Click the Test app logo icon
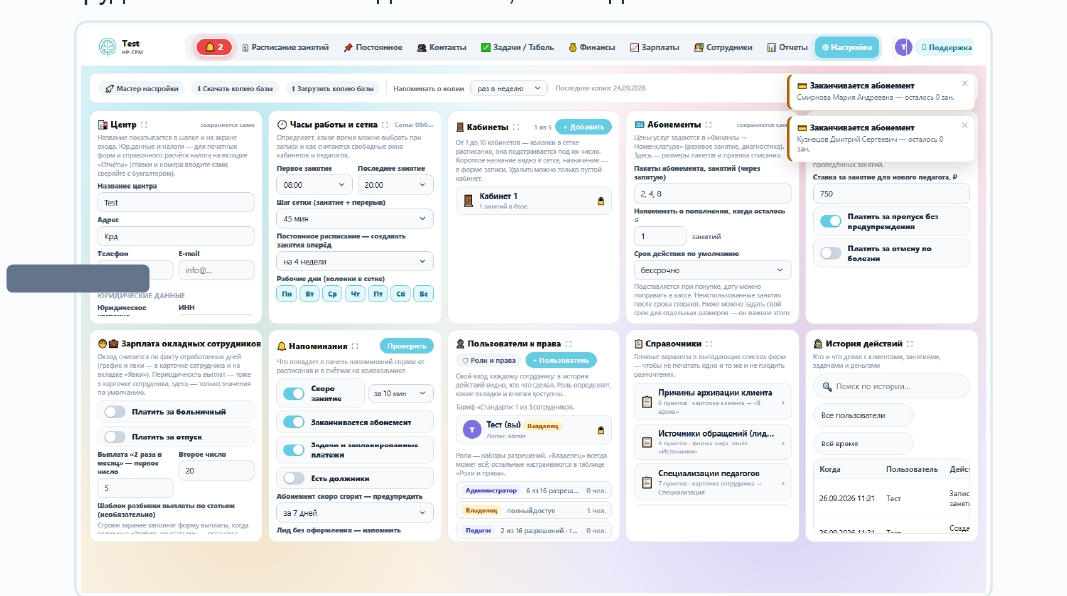 click(x=107, y=47)
